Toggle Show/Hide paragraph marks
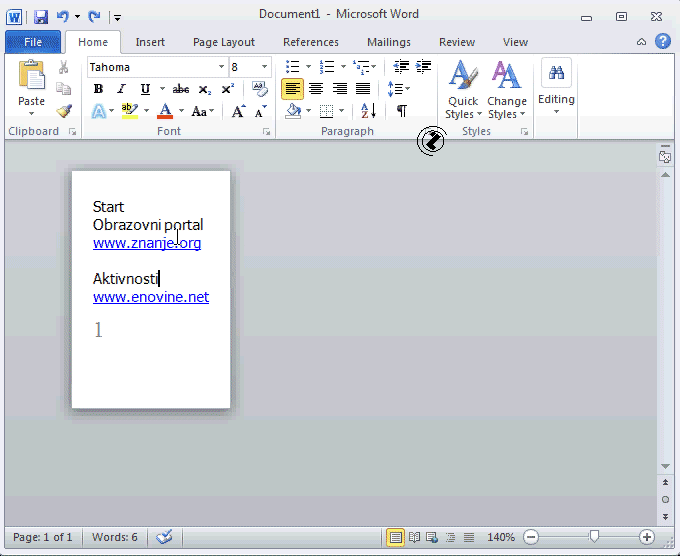The width and height of the screenshot is (680, 556). [x=401, y=111]
